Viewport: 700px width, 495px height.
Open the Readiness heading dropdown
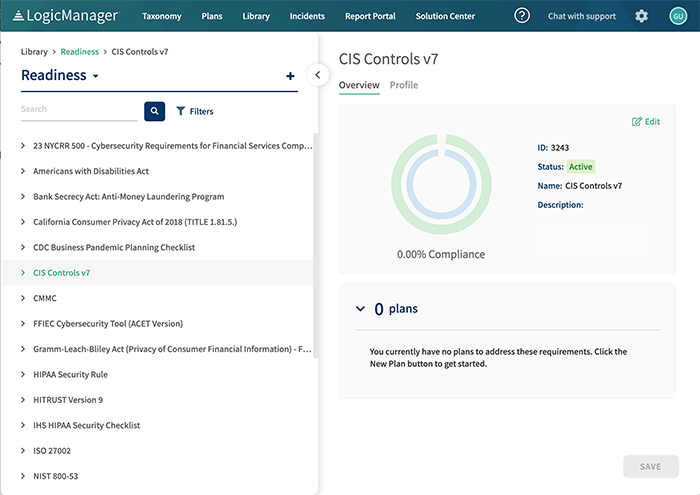pos(59,75)
